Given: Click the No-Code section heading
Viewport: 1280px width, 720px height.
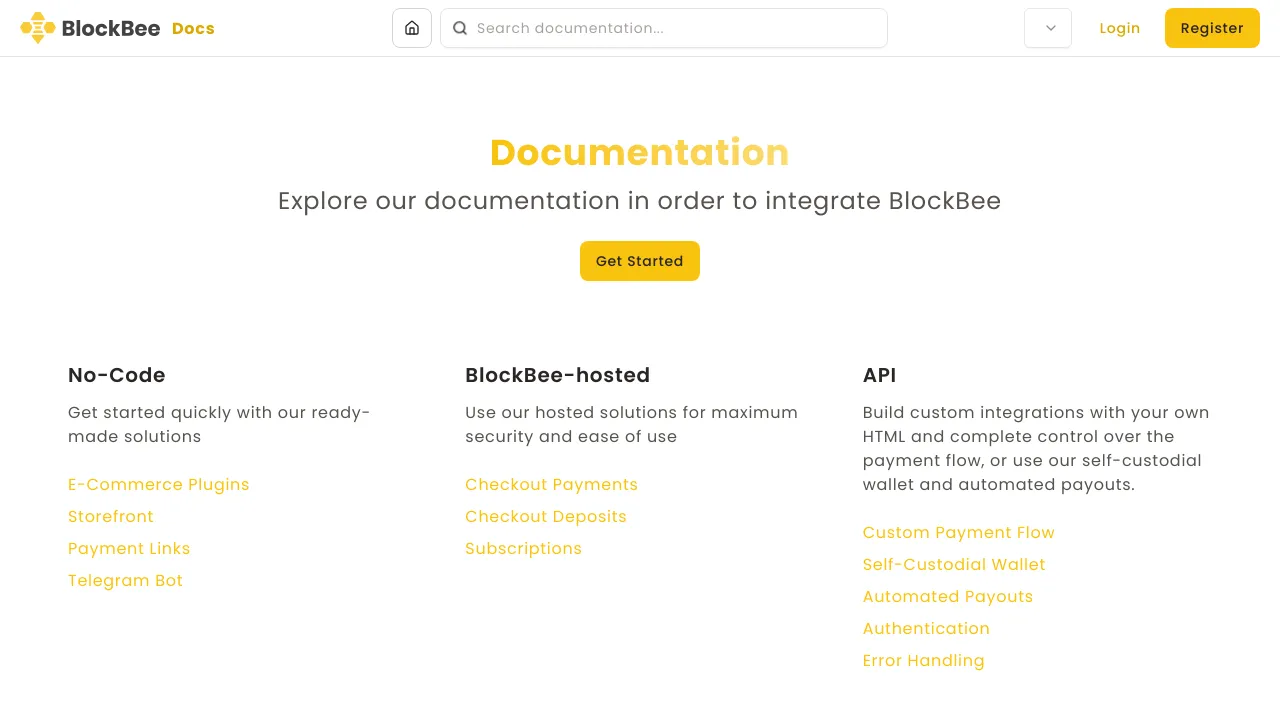Looking at the screenshot, I should pos(117,375).
